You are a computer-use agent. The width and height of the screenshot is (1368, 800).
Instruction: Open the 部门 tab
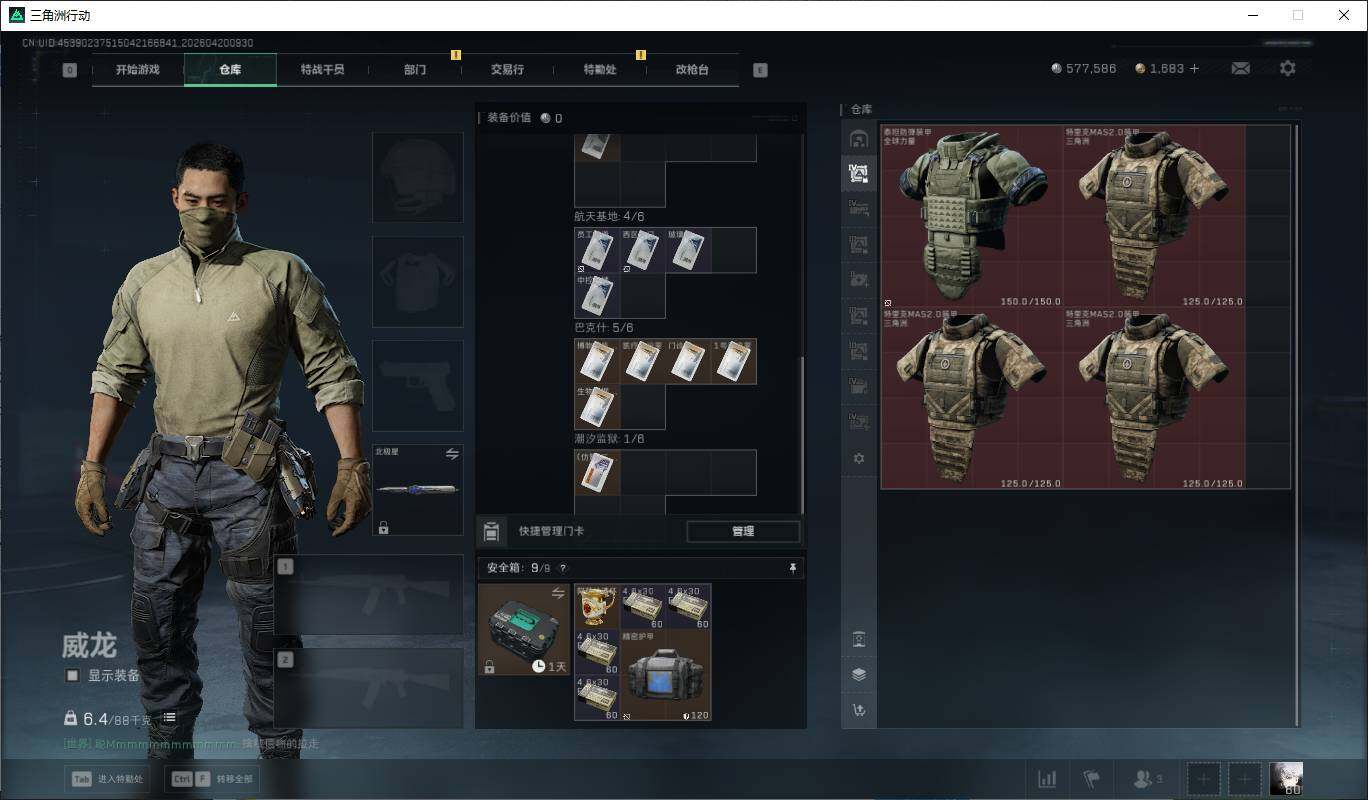click(415, 70)
